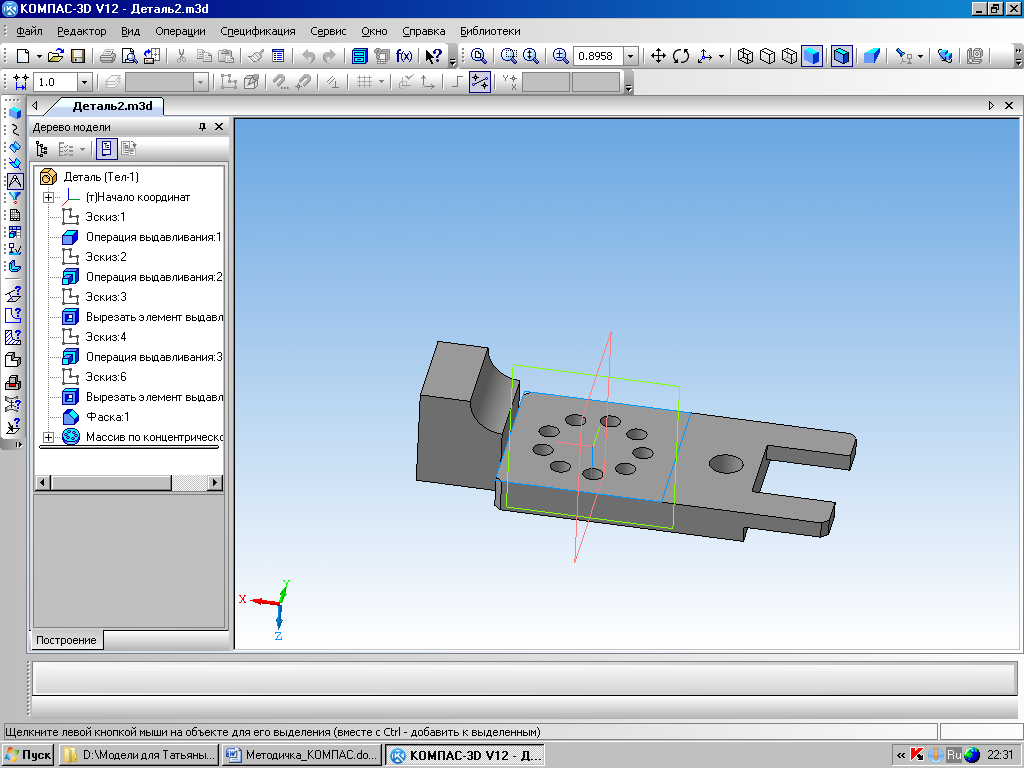The image size is (1024, 768).
Task: Select Фаска:1 in the model tree
Action: (108, 417)
